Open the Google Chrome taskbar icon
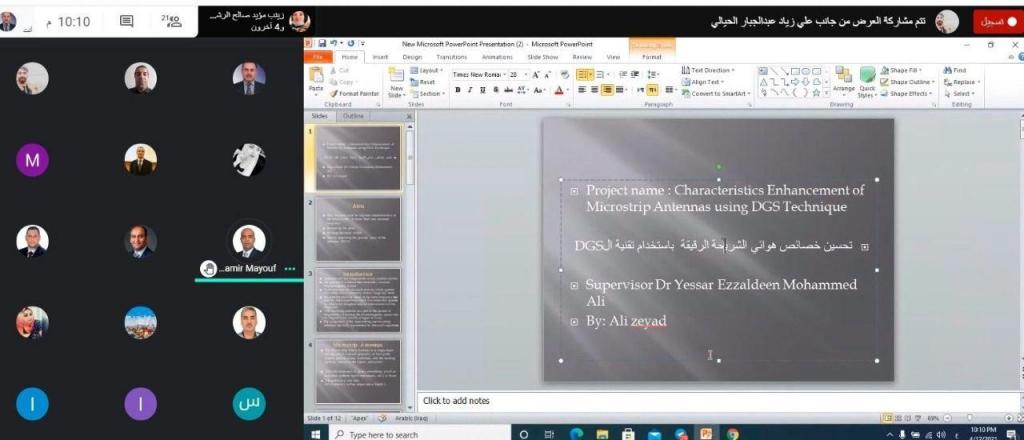1024x440 pixels. click(x=733, y=434)
